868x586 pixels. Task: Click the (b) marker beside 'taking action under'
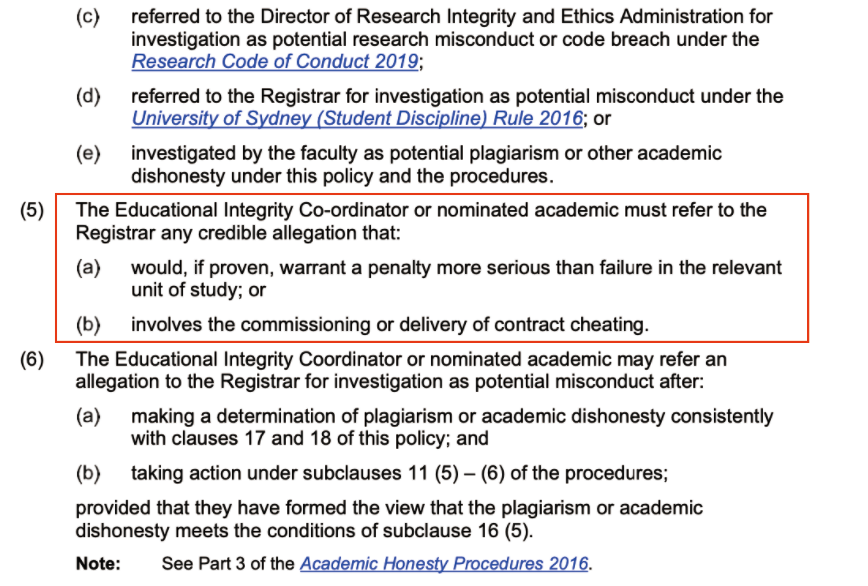coord(88,473)
